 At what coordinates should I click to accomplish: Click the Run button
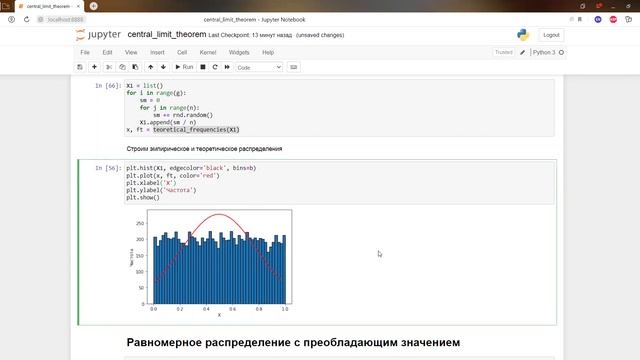(x=184, y=67)
